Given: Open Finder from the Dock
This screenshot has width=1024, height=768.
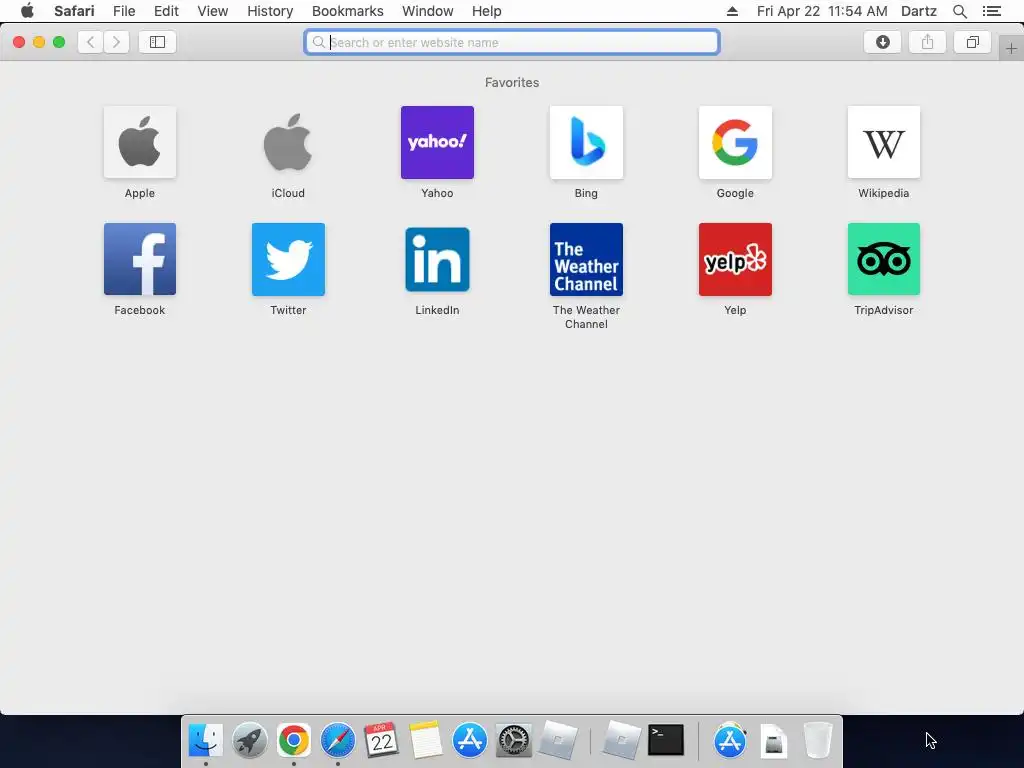Looking at the screenshot, I should 206,741.
